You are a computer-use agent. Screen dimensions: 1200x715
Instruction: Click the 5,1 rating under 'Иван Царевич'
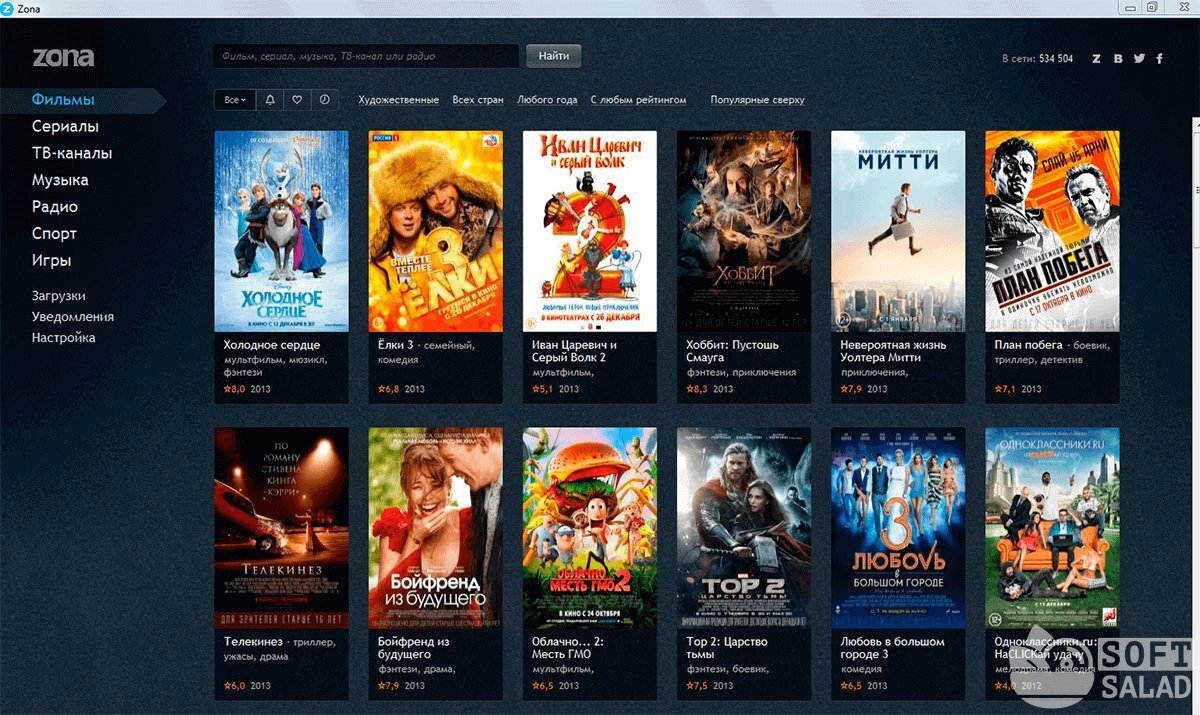pos(542,389)
